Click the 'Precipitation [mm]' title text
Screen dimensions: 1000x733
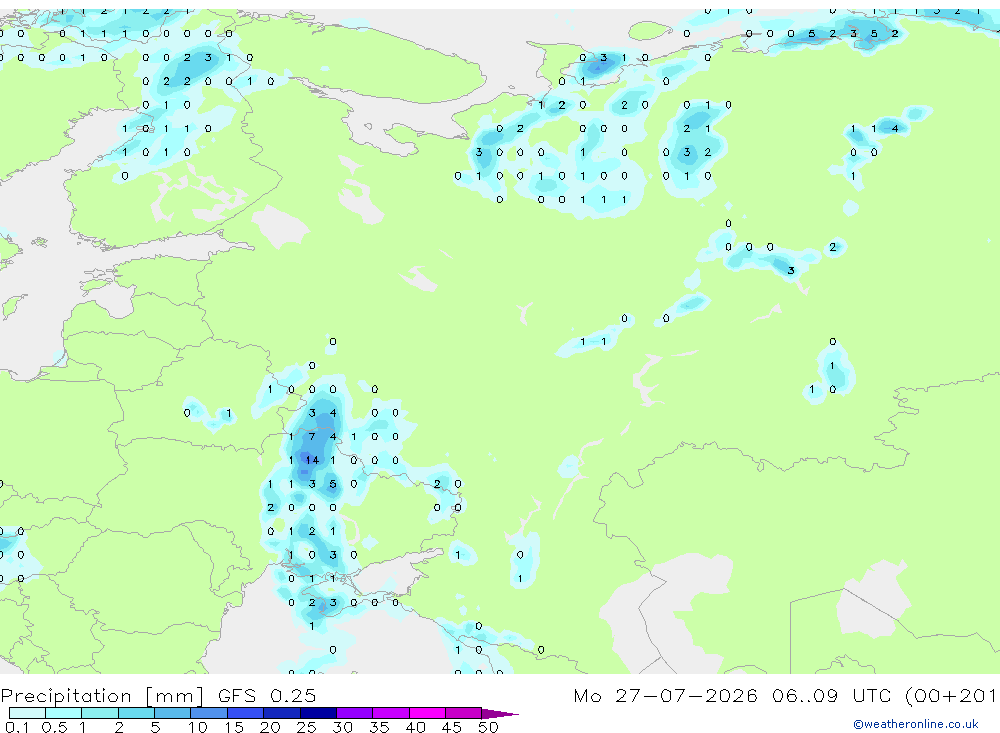coord(102,696)
